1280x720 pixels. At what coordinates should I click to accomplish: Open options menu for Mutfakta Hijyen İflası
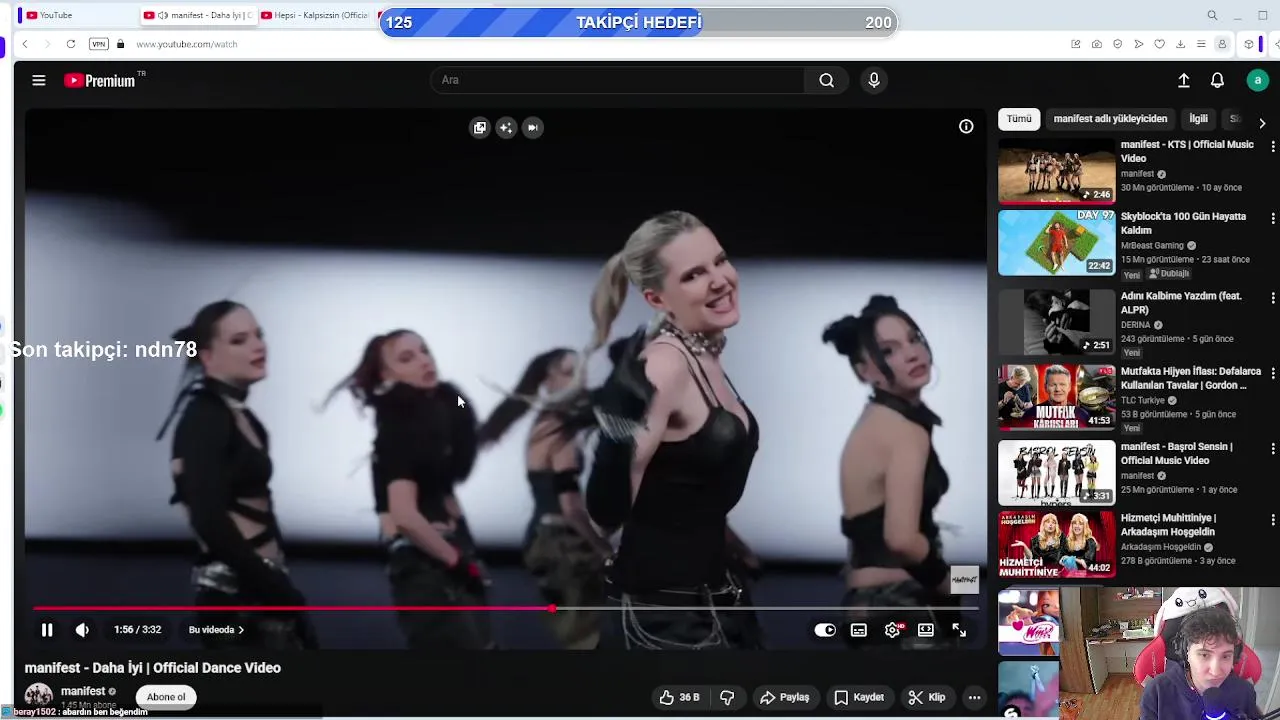[x=1272, y=373]
